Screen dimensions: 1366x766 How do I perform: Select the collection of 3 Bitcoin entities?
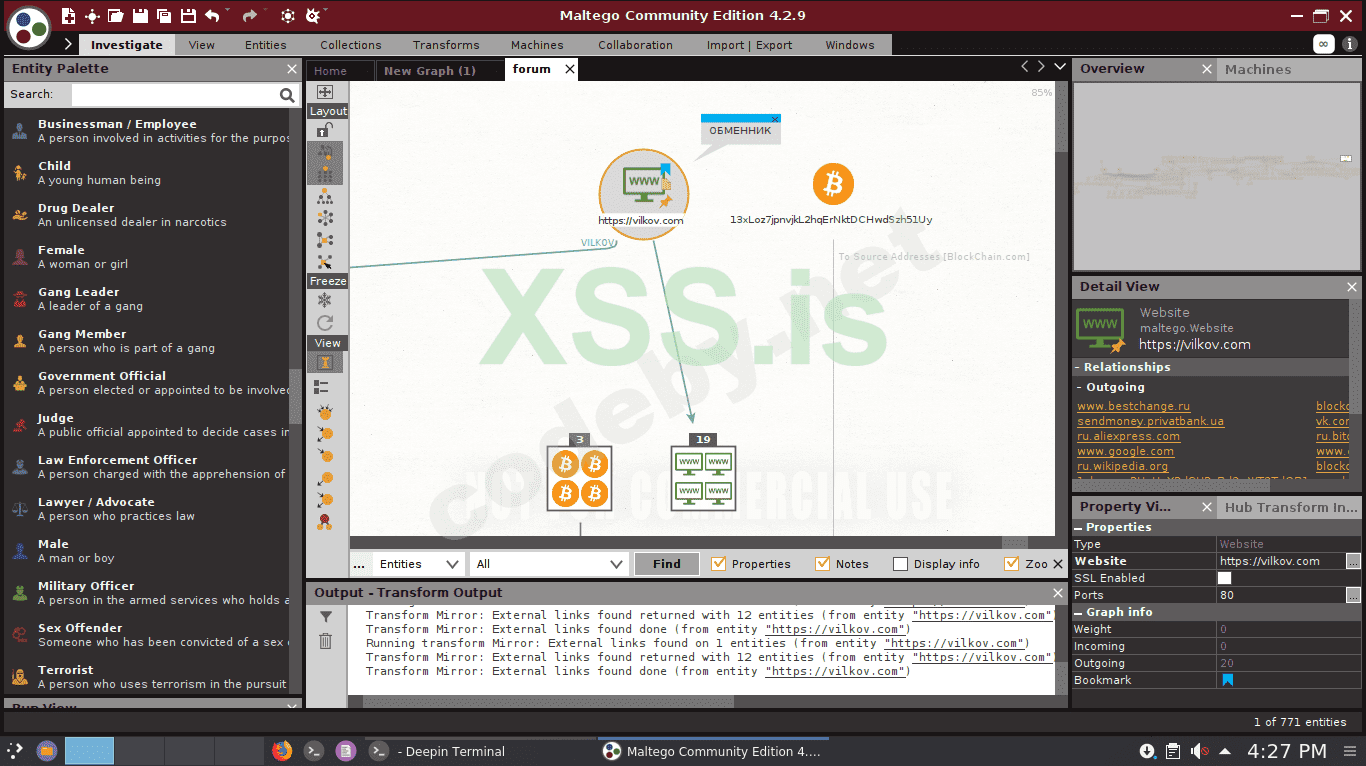579,478
